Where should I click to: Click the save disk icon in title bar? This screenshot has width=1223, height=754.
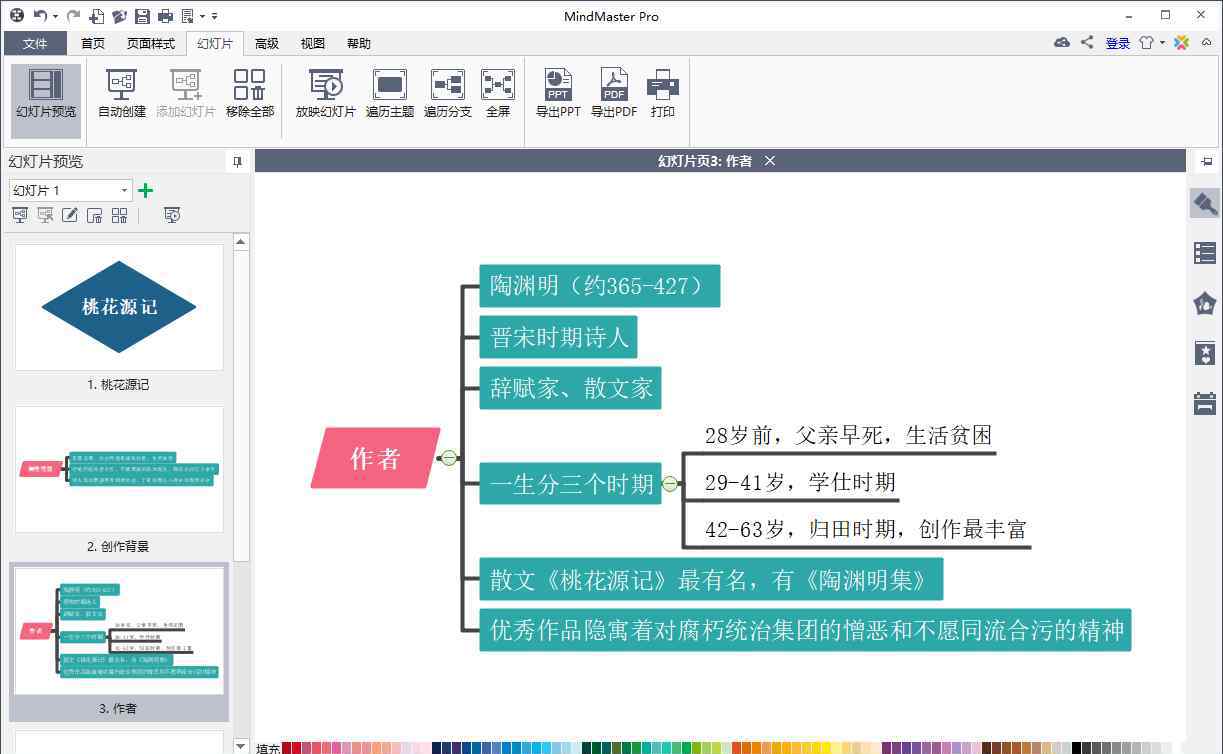(x=142, y=16)
